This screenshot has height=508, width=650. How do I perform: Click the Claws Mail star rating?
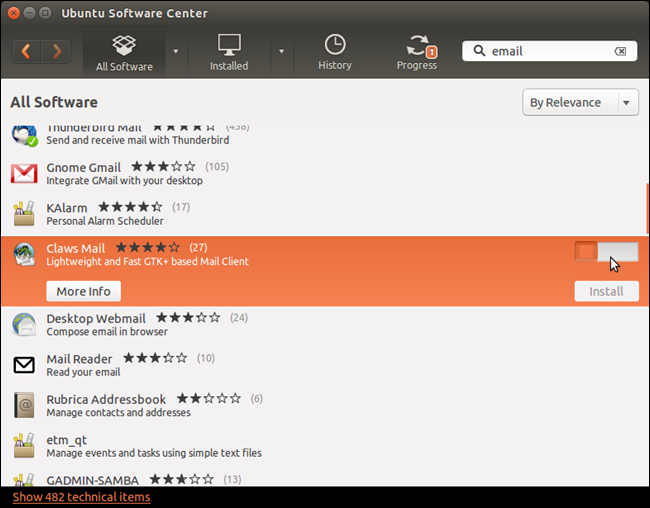(x=148, y=248)
